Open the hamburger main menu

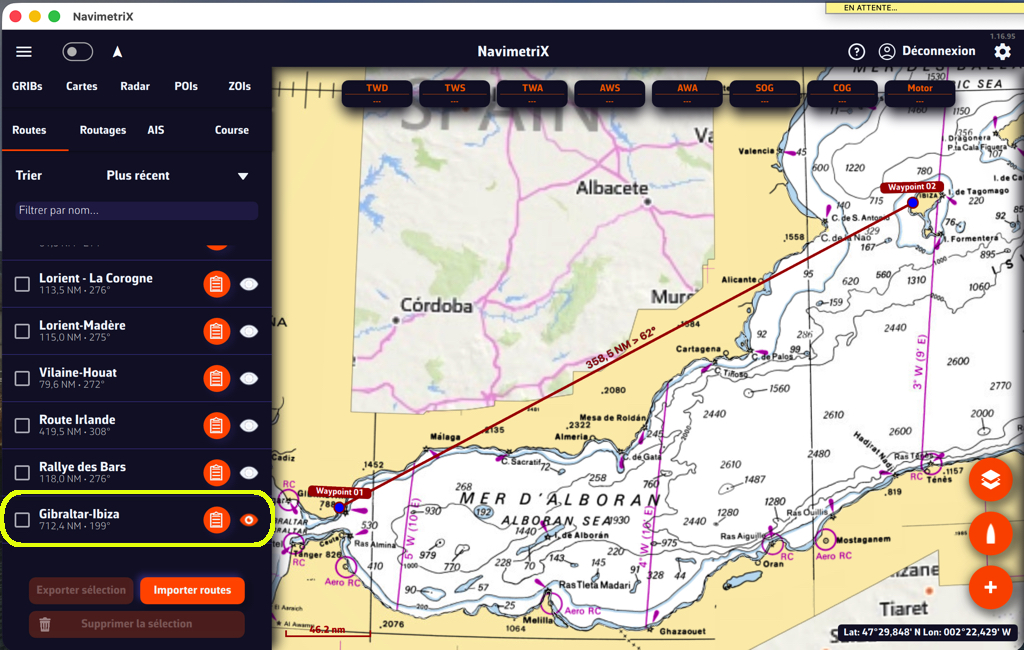24,52
